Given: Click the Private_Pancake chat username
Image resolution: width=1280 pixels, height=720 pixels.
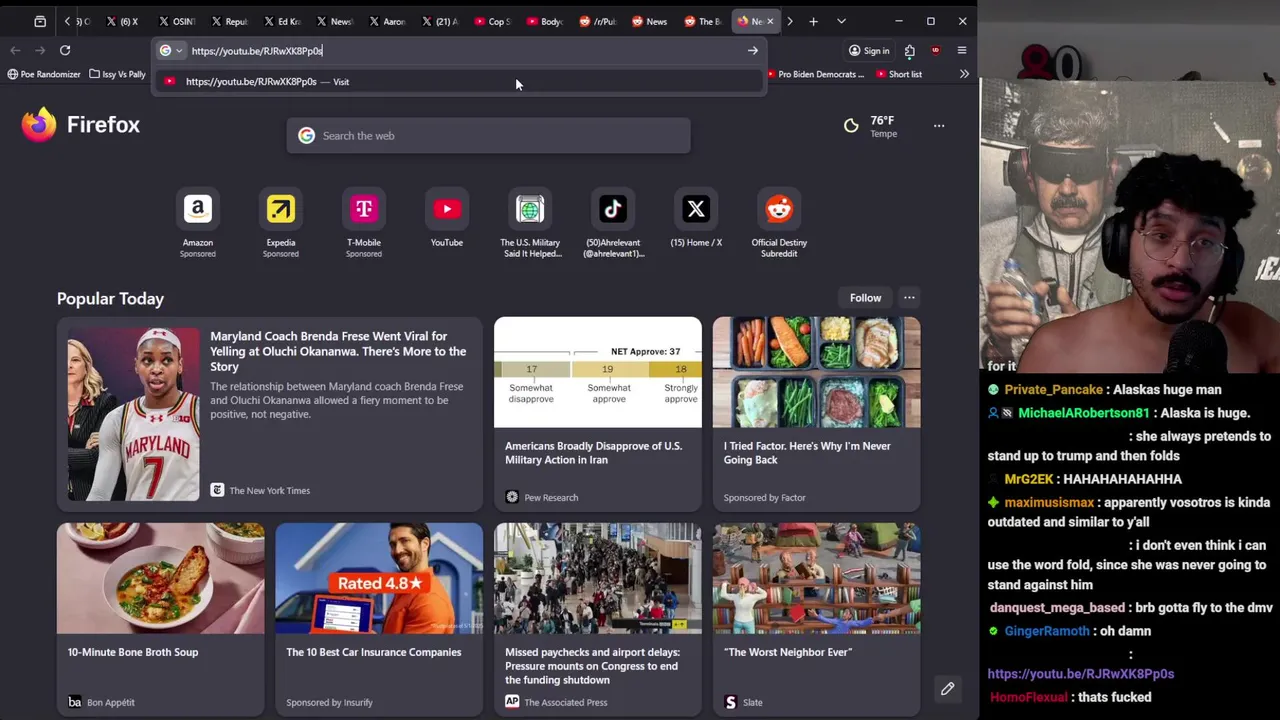Looking at the screenshot, I should 1054,390.
